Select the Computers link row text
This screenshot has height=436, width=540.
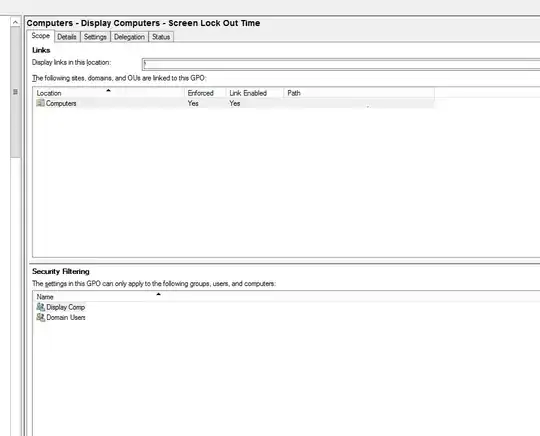61,103
